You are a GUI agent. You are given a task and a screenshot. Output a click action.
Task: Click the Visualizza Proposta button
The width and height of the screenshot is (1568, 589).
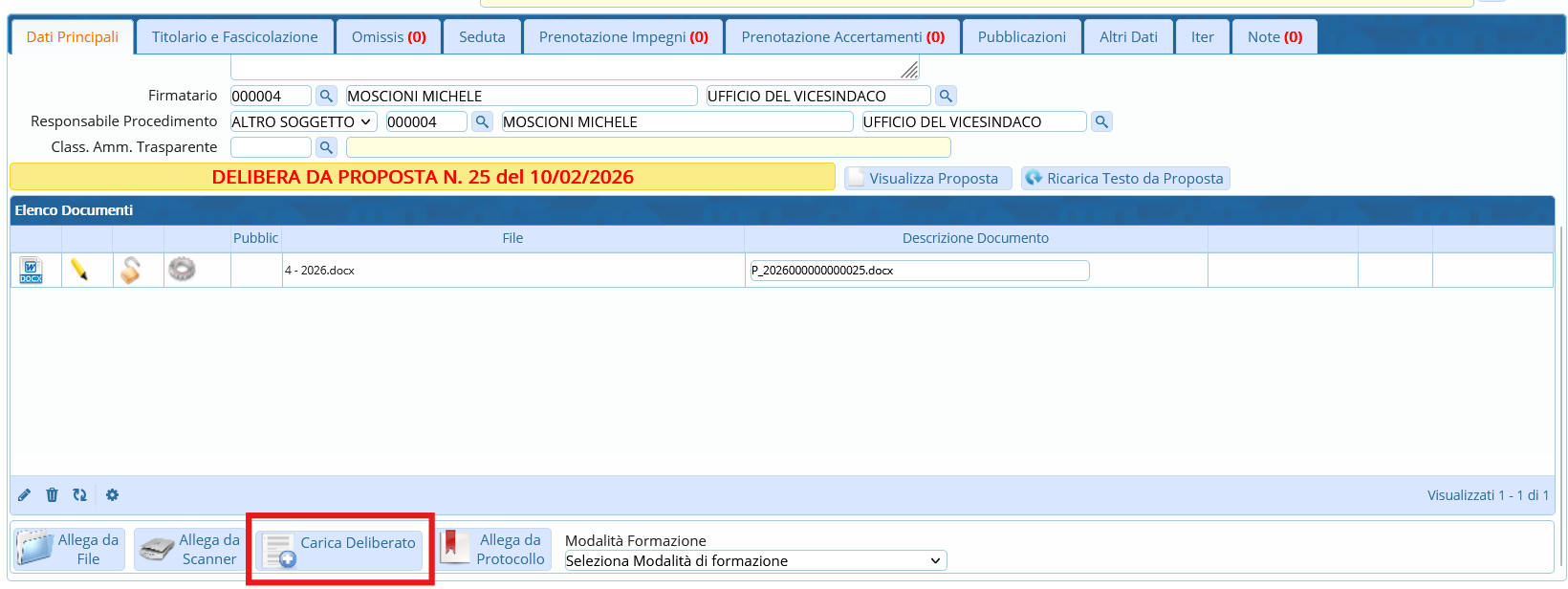[927, 179]
